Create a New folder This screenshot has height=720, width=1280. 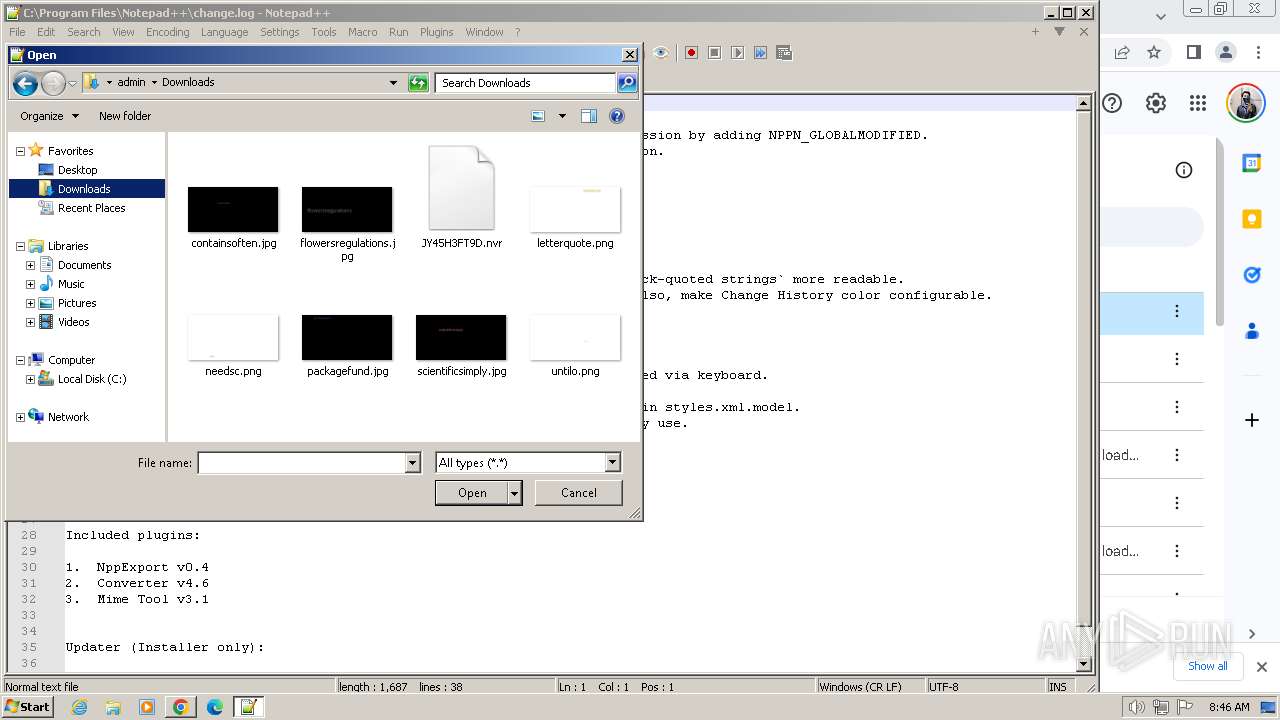[125, 116]
